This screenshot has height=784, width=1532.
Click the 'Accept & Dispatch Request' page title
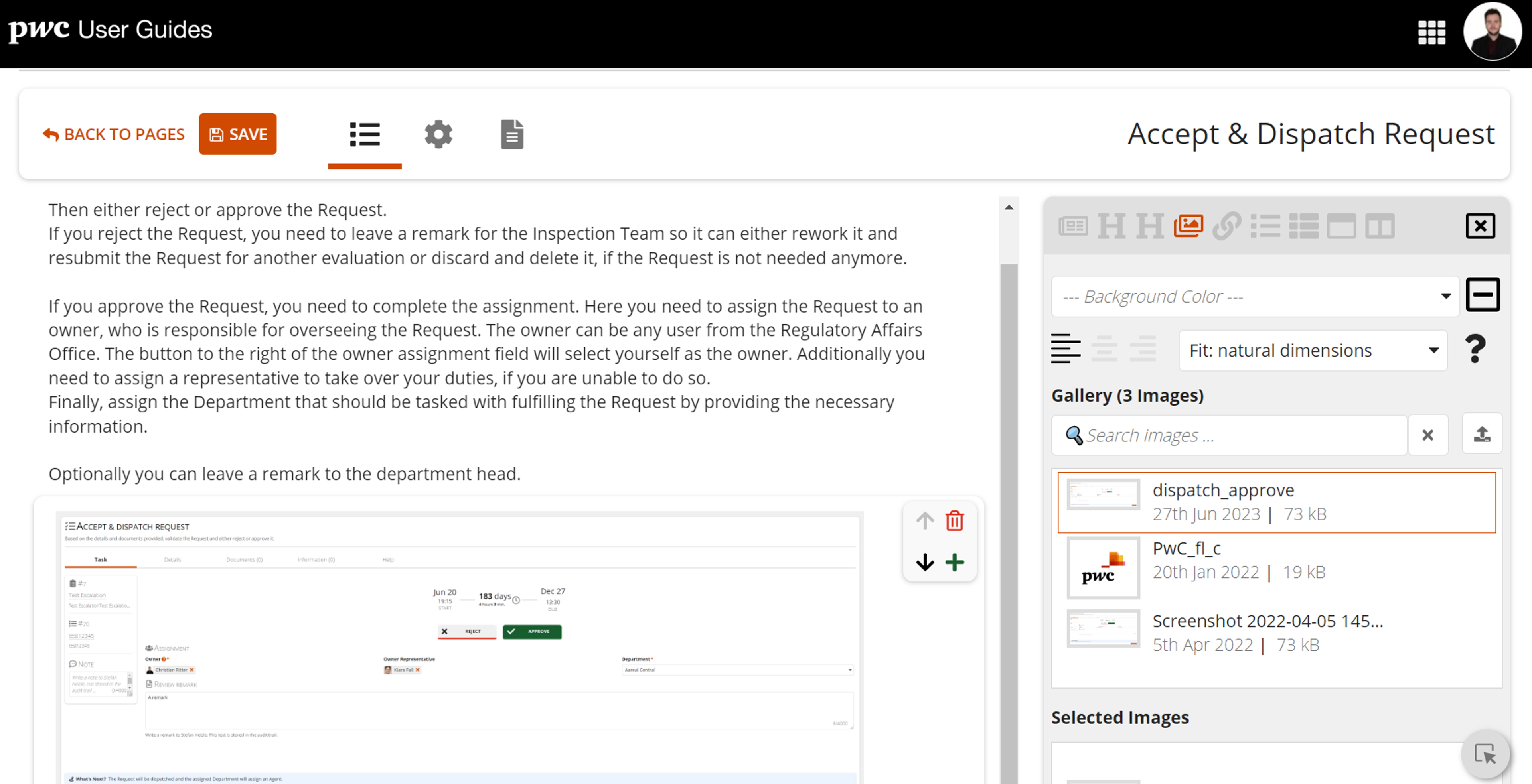(x=1311, y=134)
